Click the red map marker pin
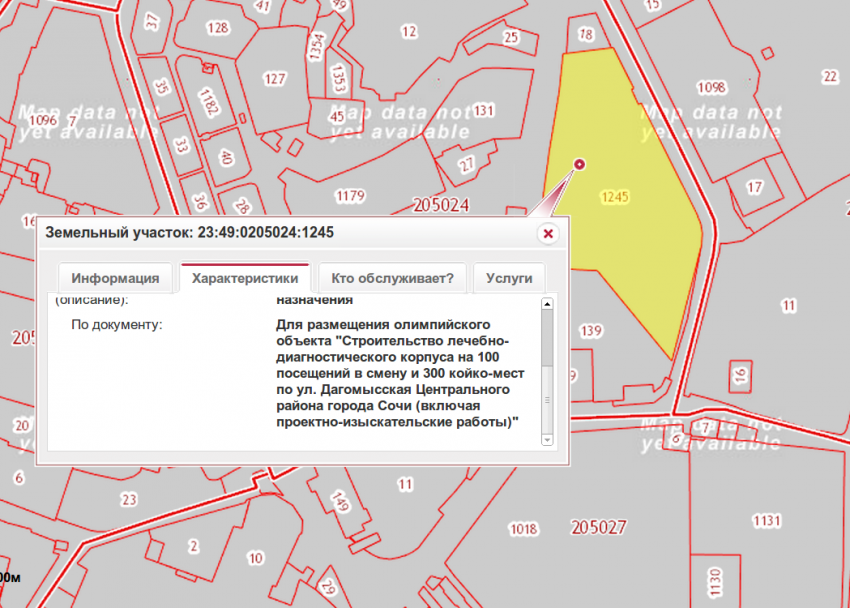Viewport: 850px width, 608px height. (x=579, y=164)
